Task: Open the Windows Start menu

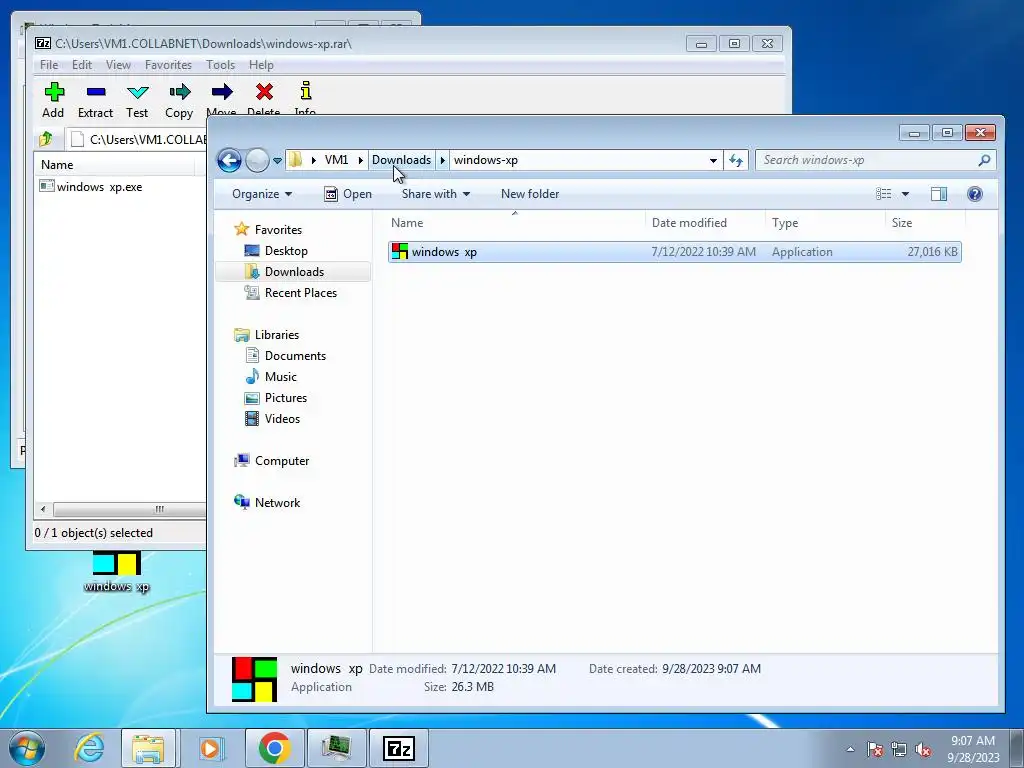Action: [27, 748]
